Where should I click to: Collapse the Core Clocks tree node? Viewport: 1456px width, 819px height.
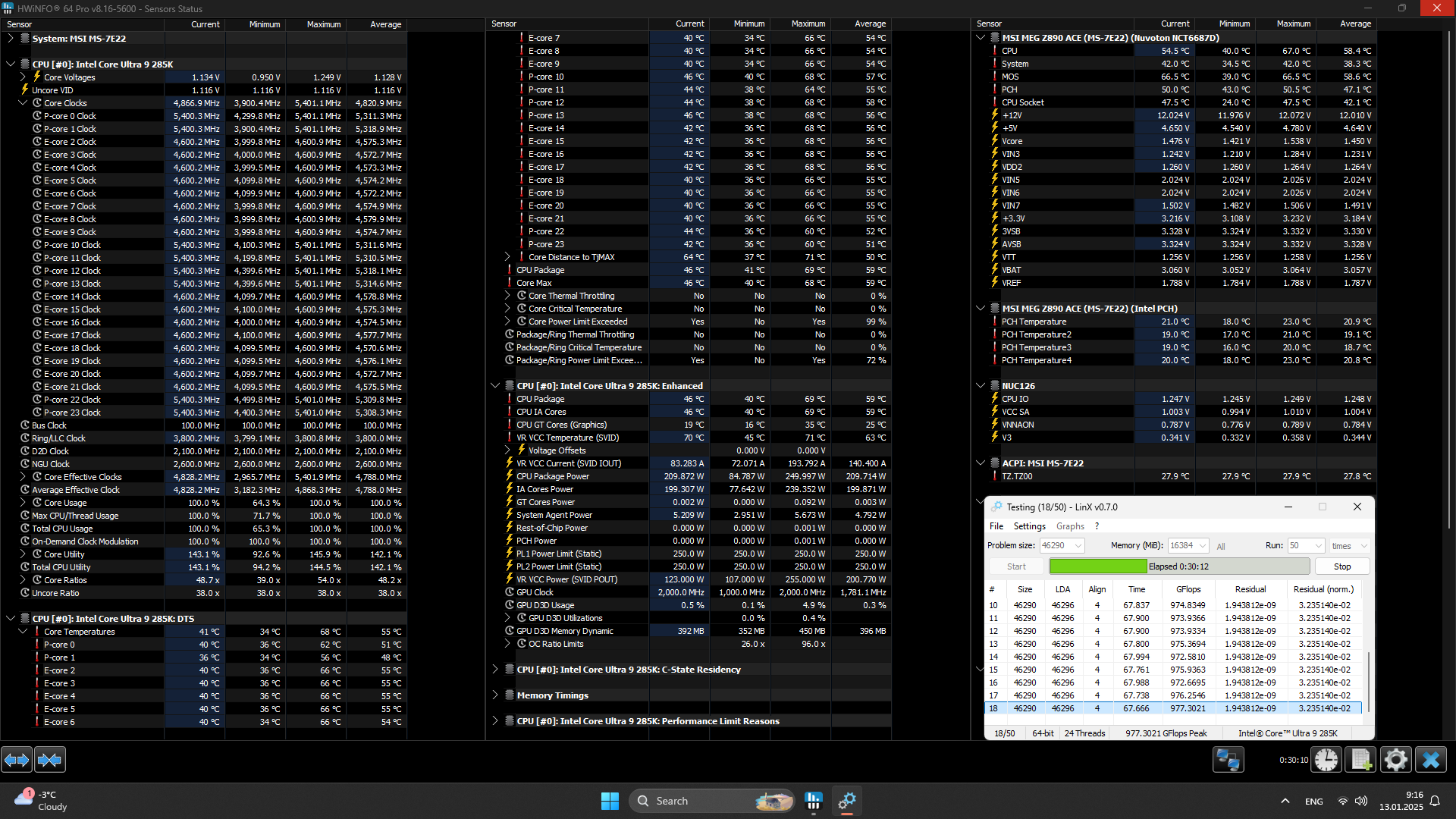tap(23, 103)
